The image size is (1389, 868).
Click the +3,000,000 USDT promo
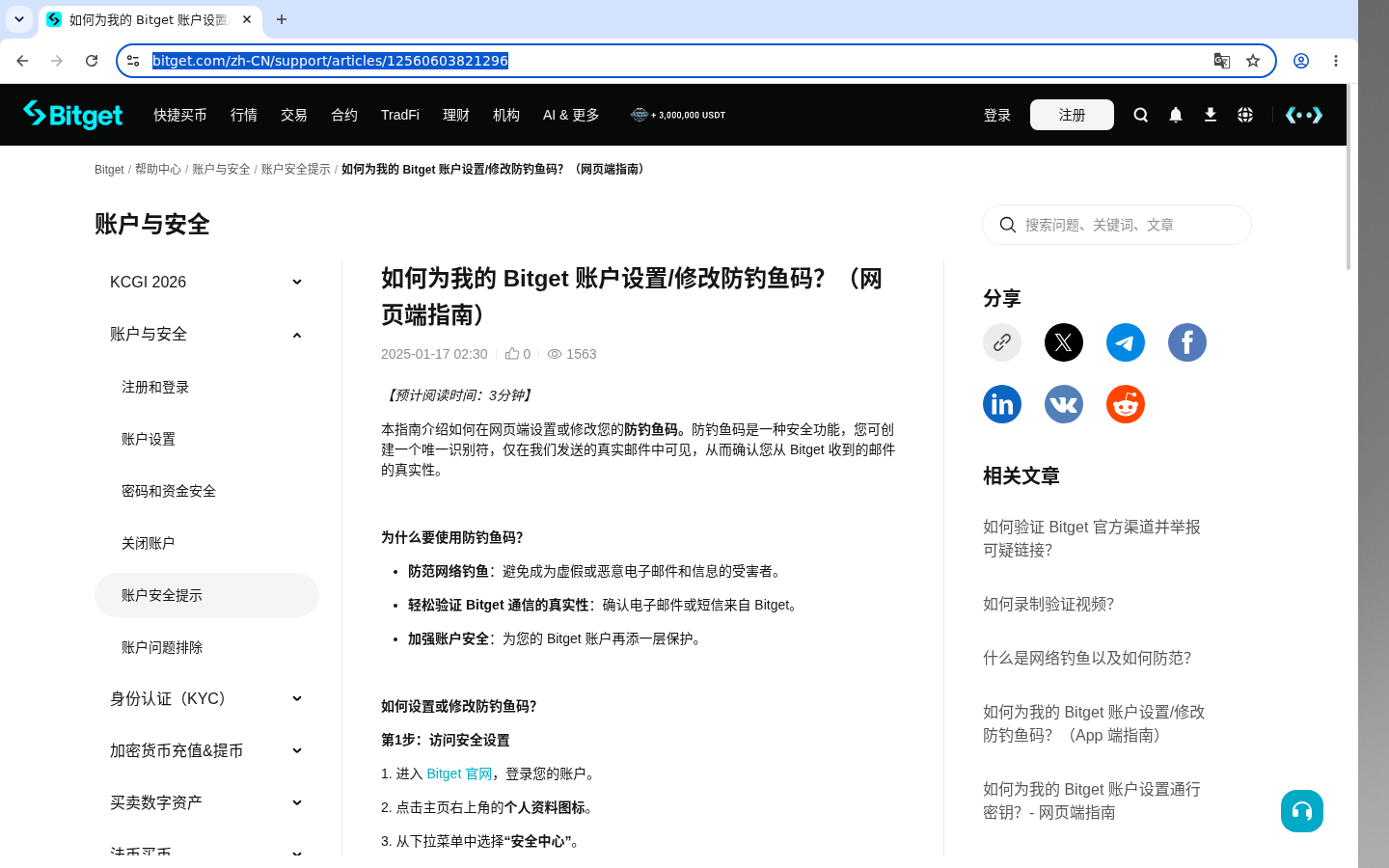tap(678, 115)
